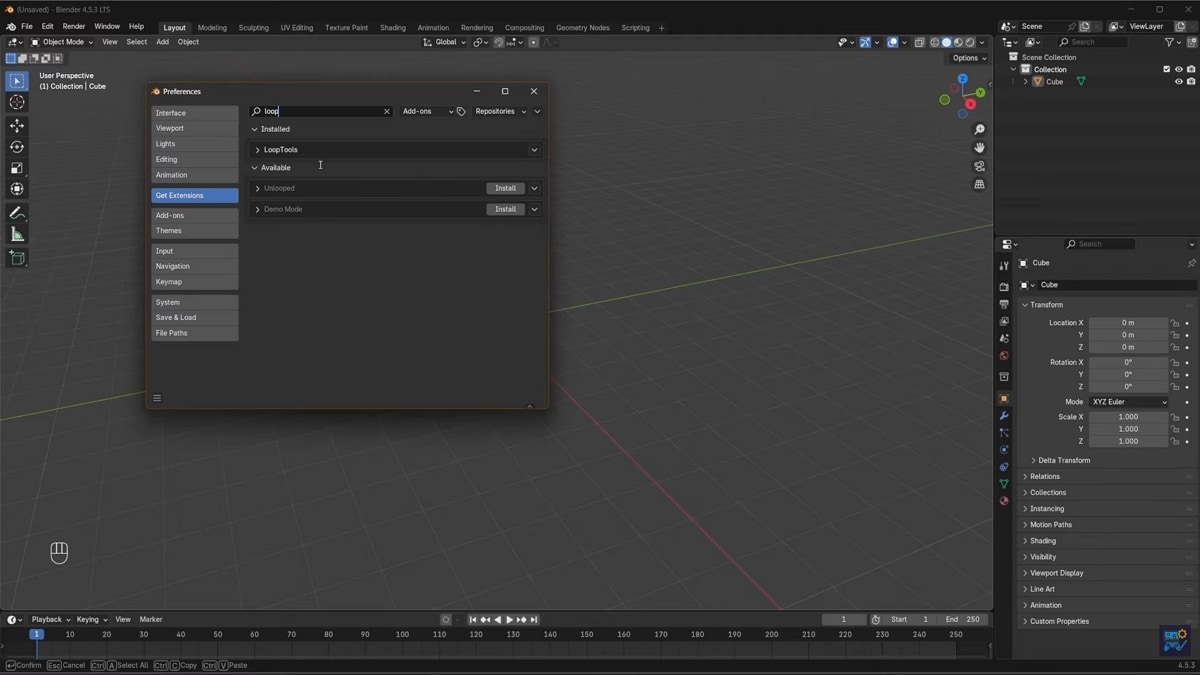Click the Scale Z value field
This screenshot has height=675, width=1200.
pos(1128,441)
